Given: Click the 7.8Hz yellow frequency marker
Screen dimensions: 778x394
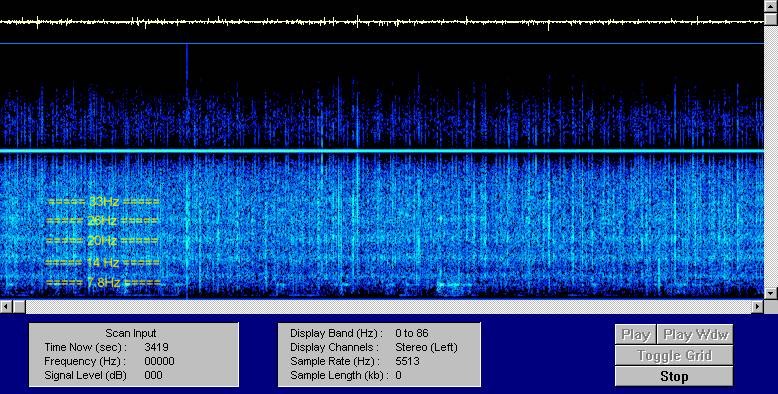Looking at the screenshot, I should (103, 283).
